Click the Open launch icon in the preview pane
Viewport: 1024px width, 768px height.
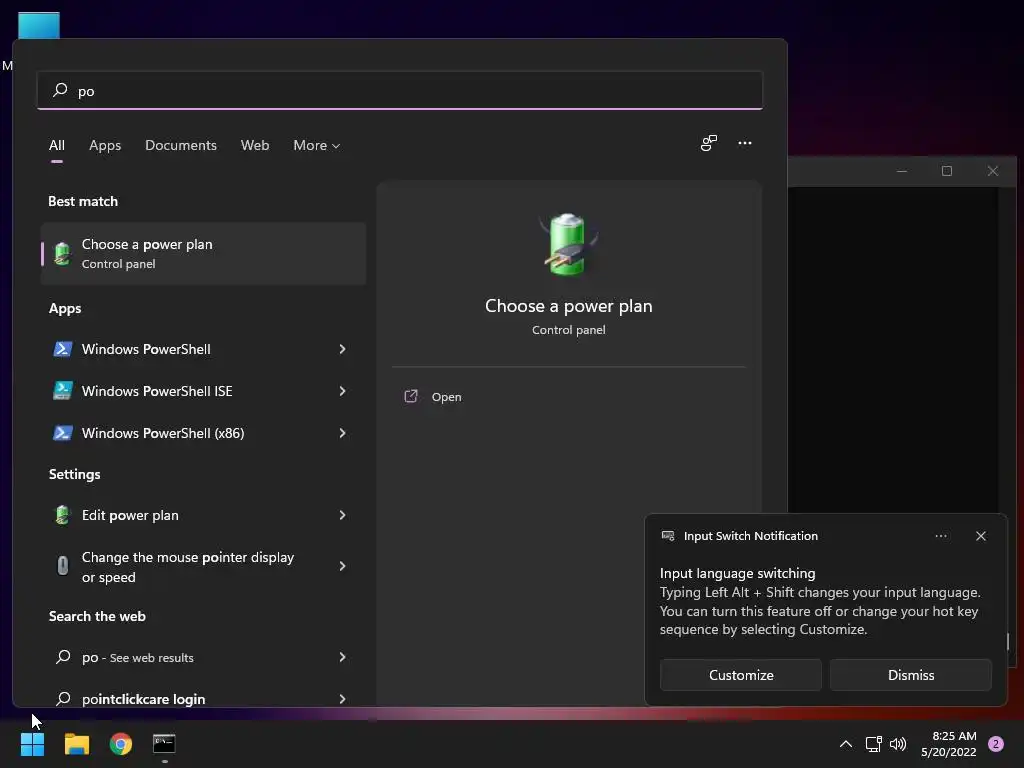(411, 396)
